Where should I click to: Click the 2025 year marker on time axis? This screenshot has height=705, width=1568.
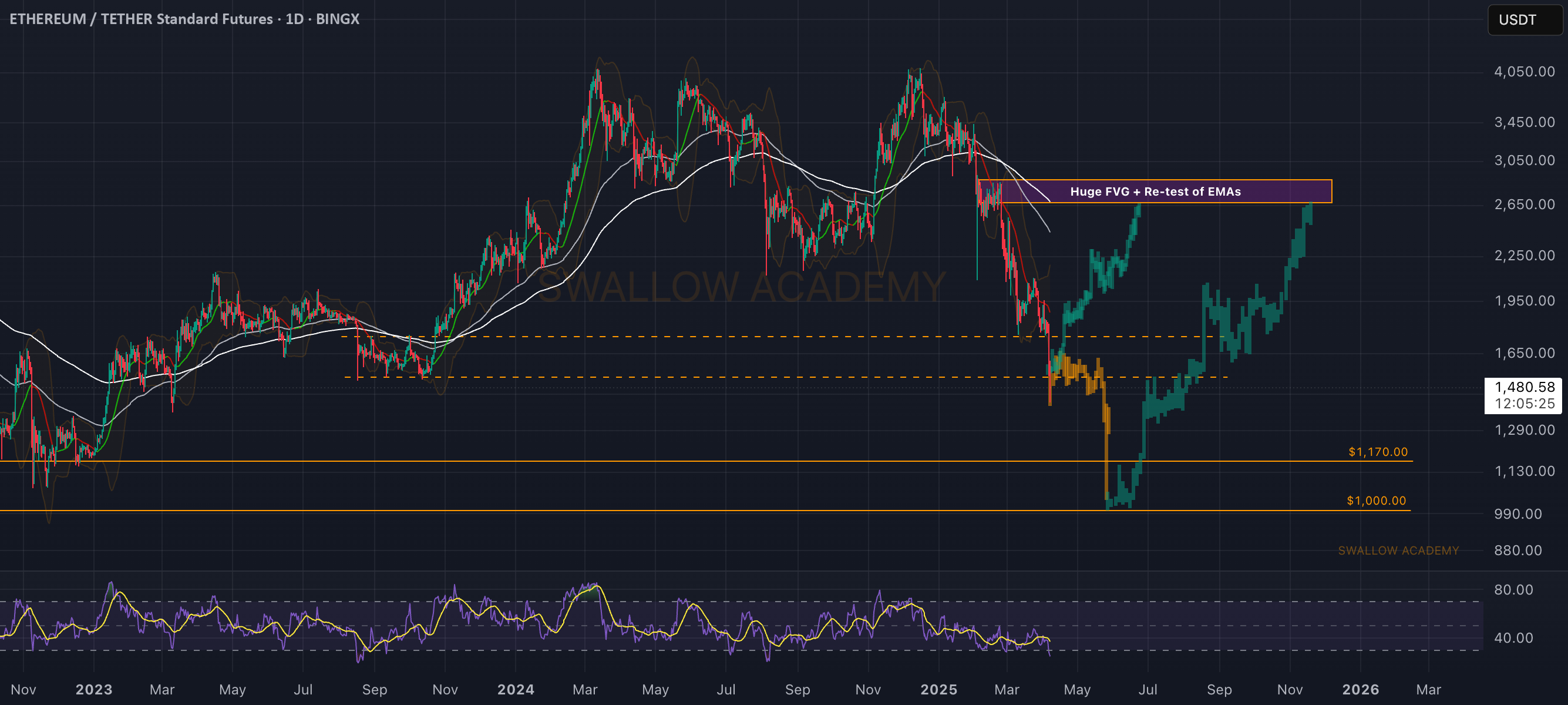click(938, 690)
